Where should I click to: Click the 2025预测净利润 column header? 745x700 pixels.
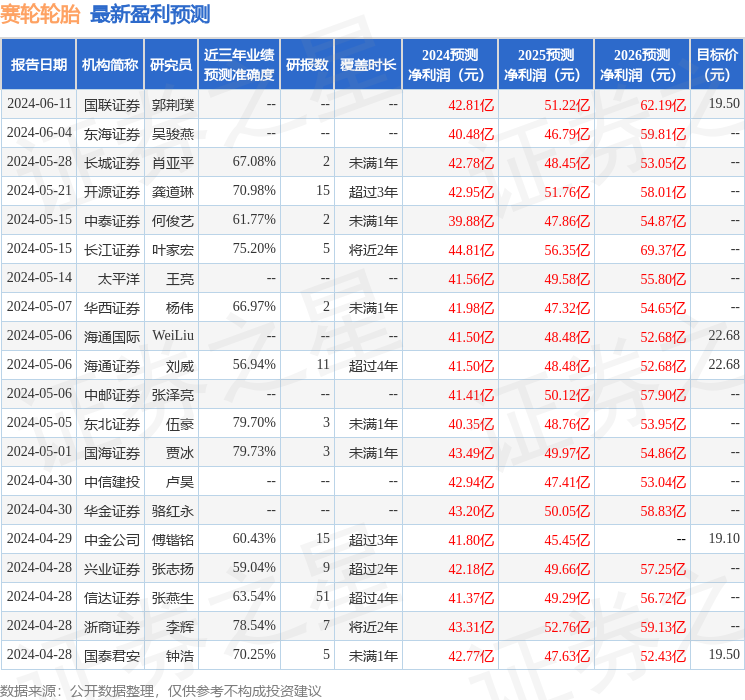point(546,65)
